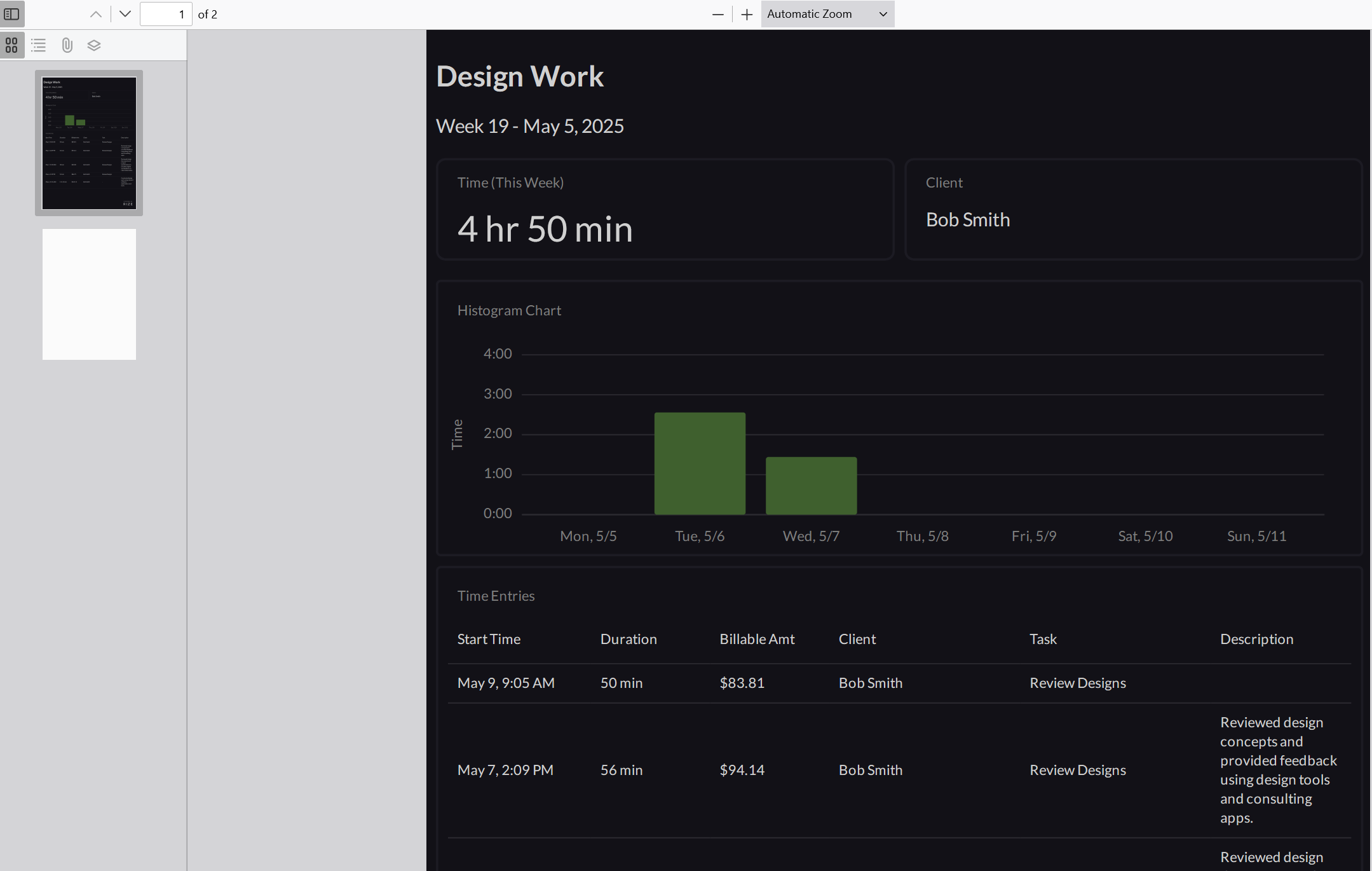Zoom out of the document
The width and height of the screenshot is (1372, 871).
(x=717, y=14)
